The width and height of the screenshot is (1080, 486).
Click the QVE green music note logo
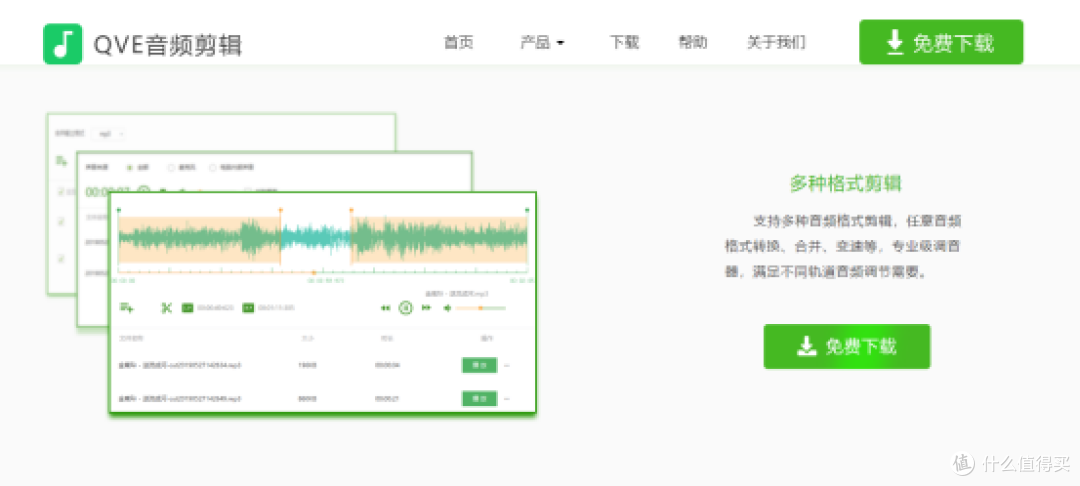click(63, 44)
